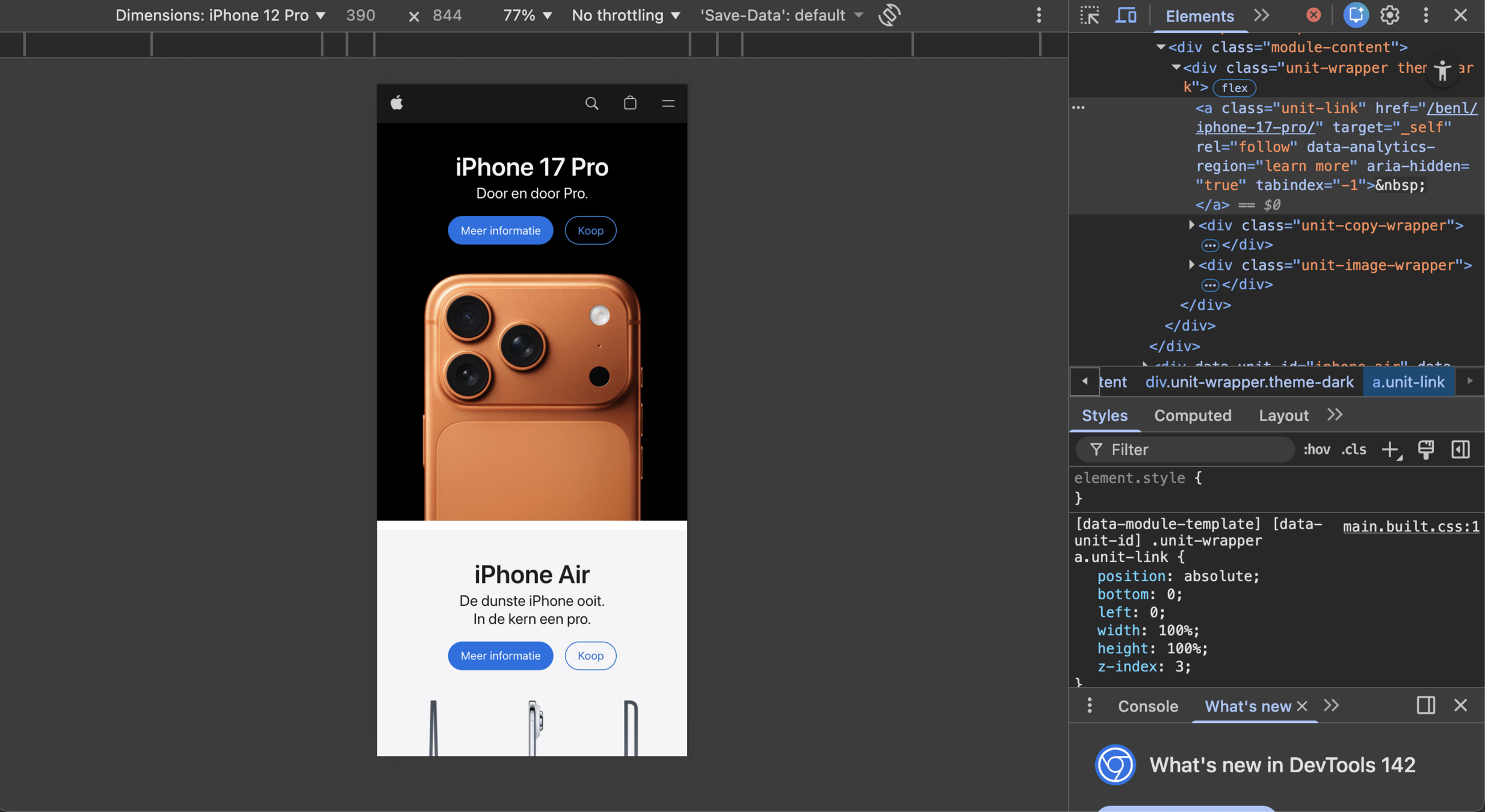Expand the unit-copy-wrapper div node
The width and height of the screenshot is (1485, 812).
pos(1191,225)
